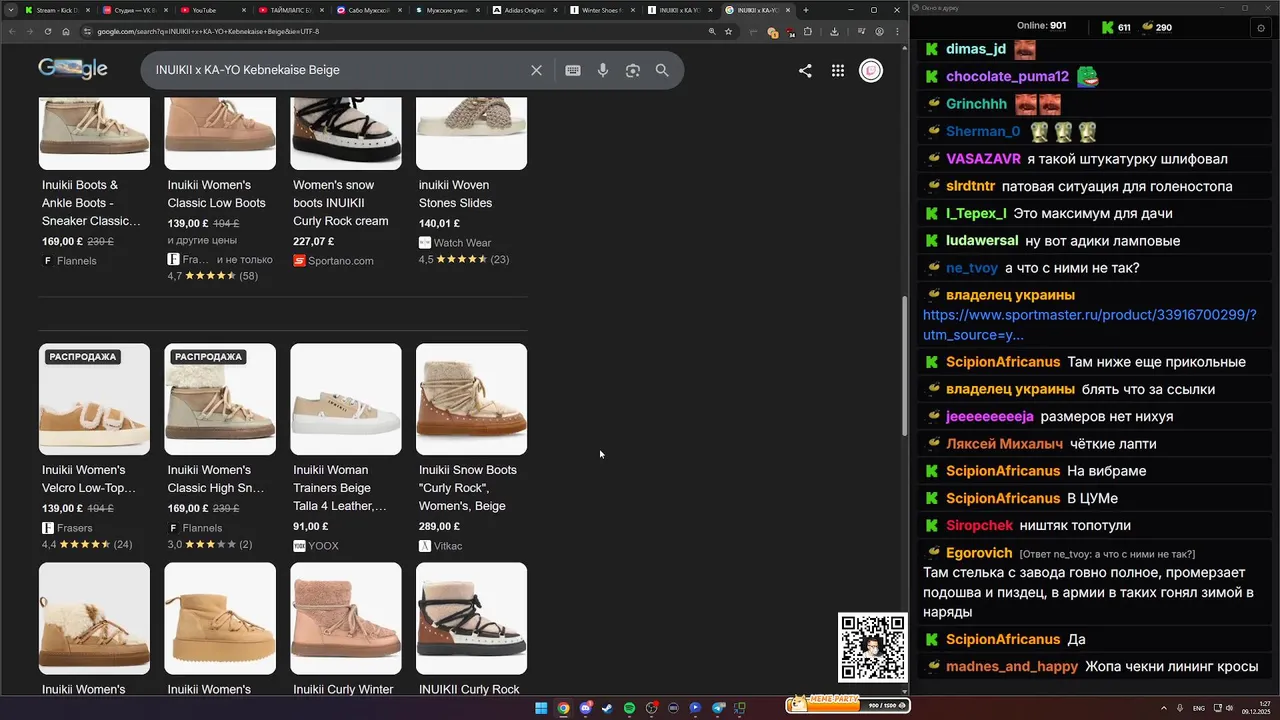1280x720 pixels.
Task: Open Steam from the taskbar
Action: [607, 708]
